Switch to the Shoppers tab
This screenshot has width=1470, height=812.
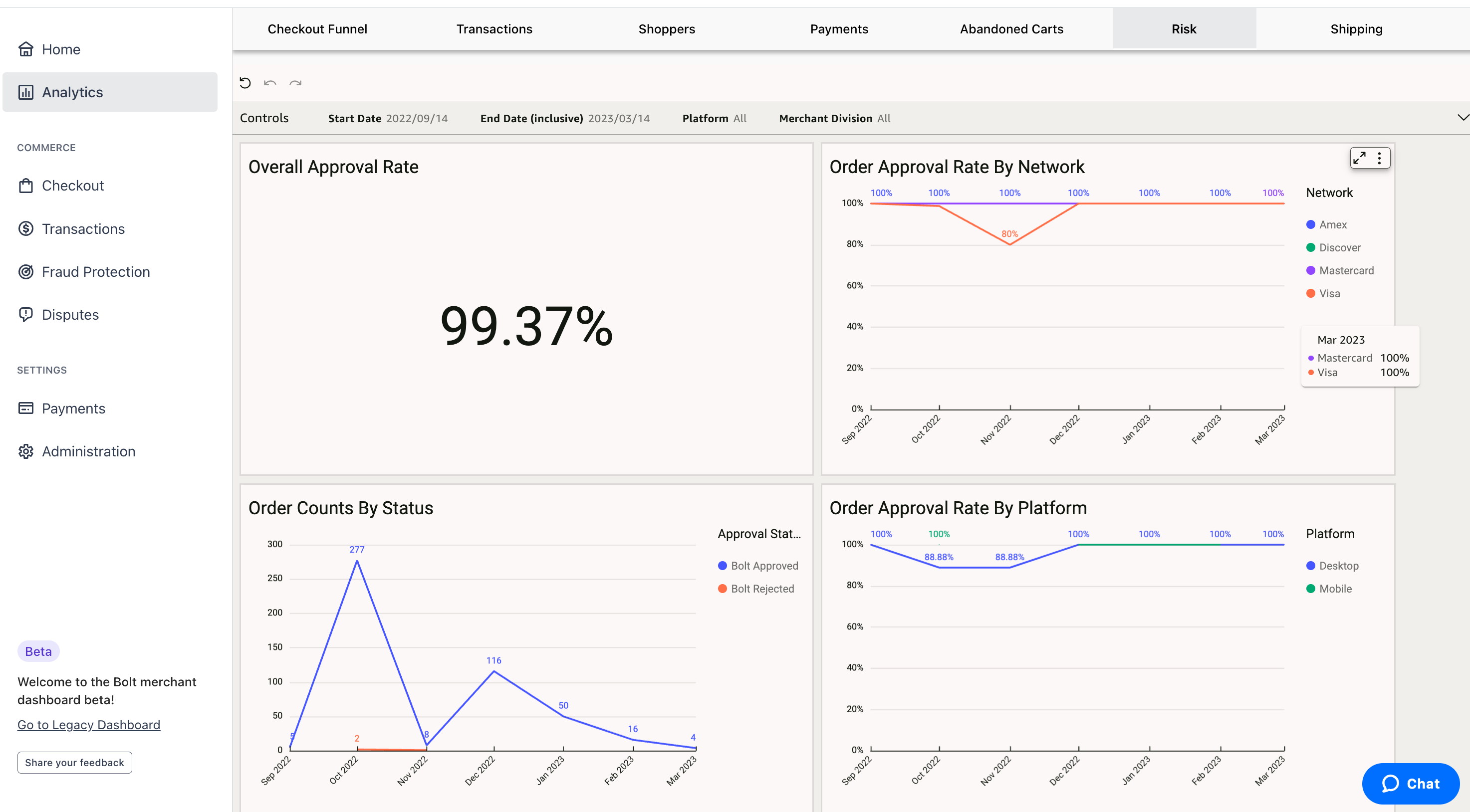coord(667,29)
